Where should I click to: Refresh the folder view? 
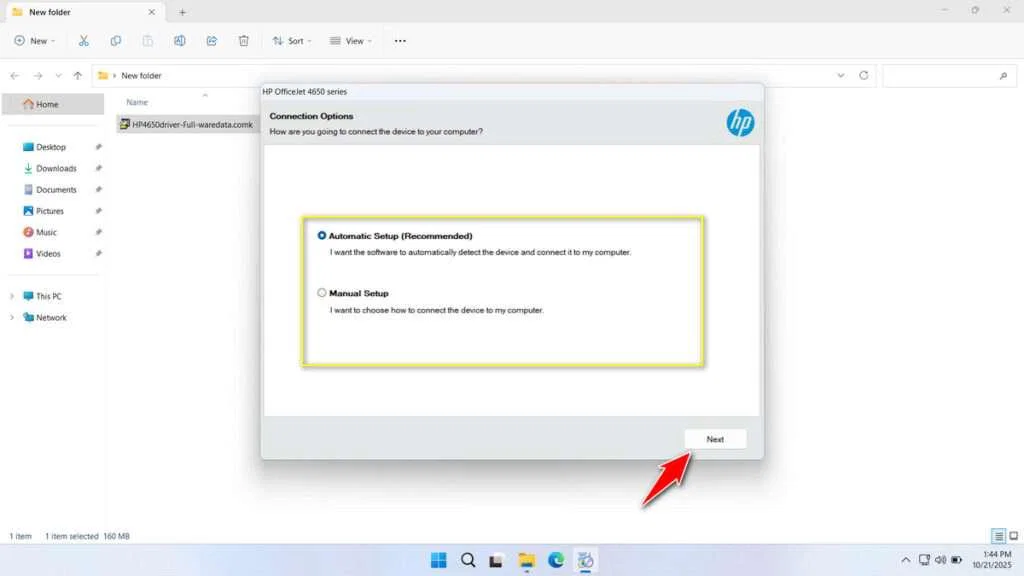[863, 75]
